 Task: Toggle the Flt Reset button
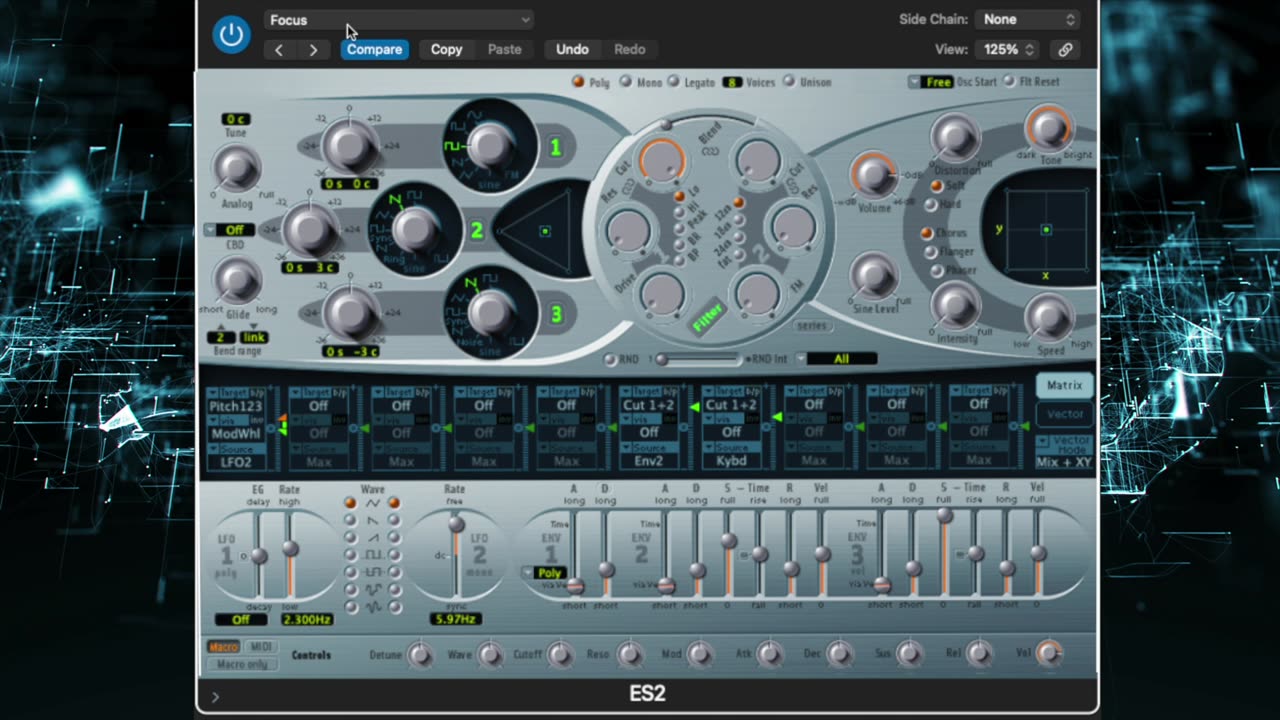coord(1009,82)
